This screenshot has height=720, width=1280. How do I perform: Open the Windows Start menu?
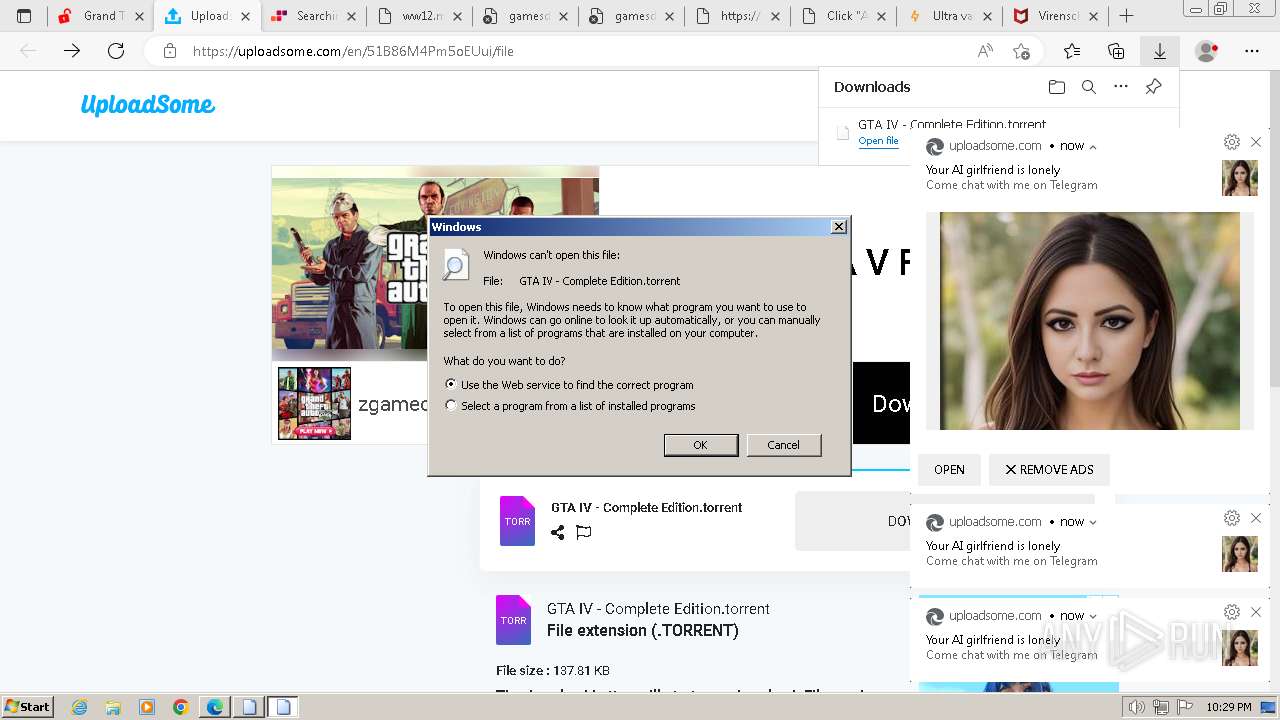click(27, 707)
